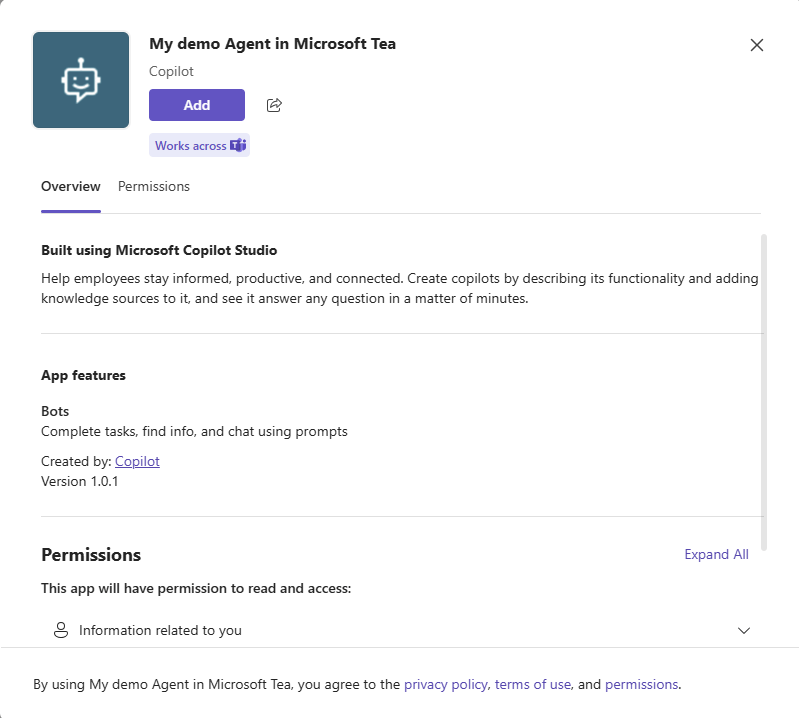Click the Teams icon in Works across badge

(238, 145)
